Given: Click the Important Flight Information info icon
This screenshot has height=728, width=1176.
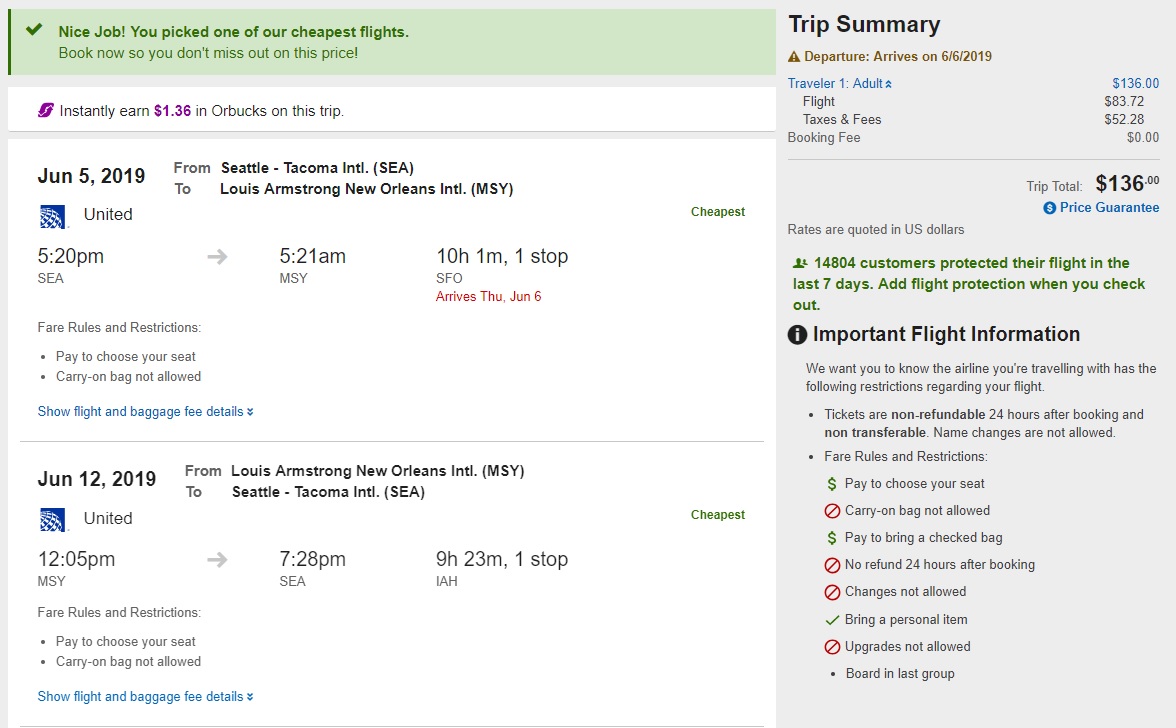Looking at the screenshot, I should pyautogui.click(x=797, y=335).
